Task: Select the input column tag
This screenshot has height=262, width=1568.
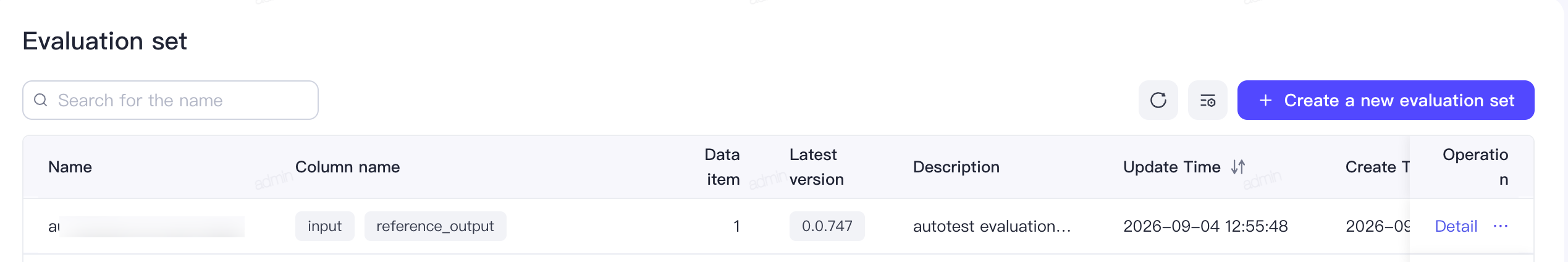Action: click(x=325, y=226)
